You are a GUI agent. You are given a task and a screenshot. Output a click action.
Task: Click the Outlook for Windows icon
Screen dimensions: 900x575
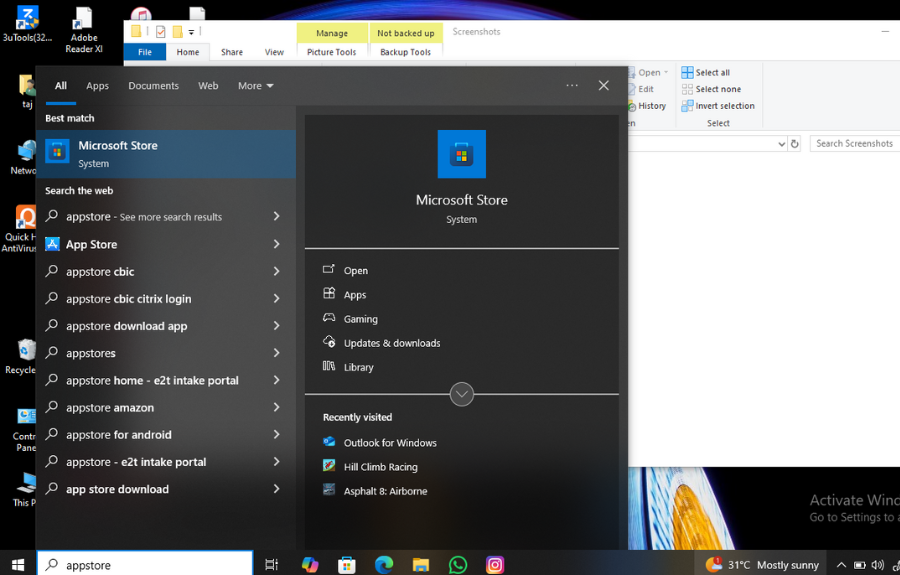(328, 442)
